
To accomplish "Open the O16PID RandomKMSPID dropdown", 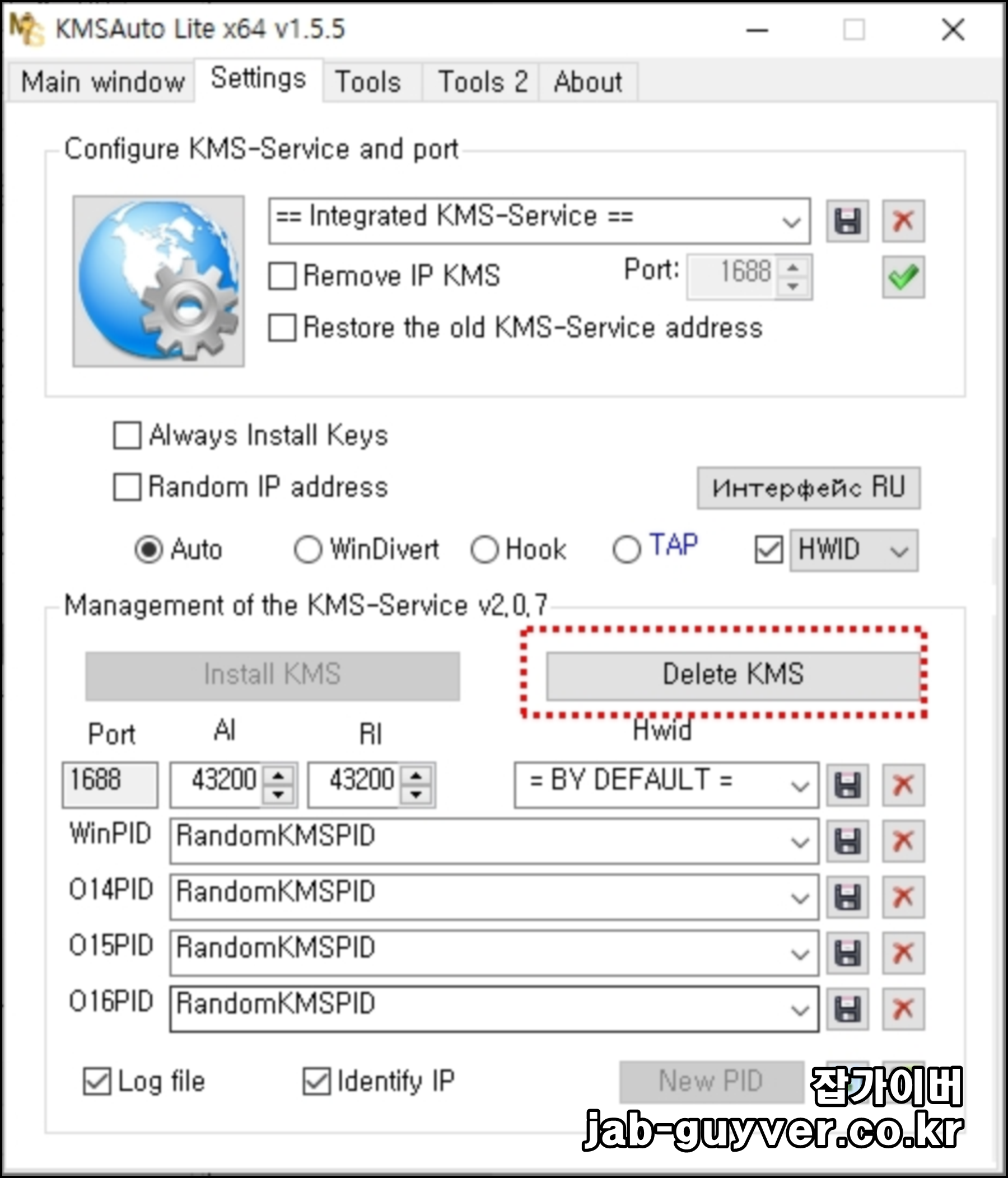I will coord(800,1009).
